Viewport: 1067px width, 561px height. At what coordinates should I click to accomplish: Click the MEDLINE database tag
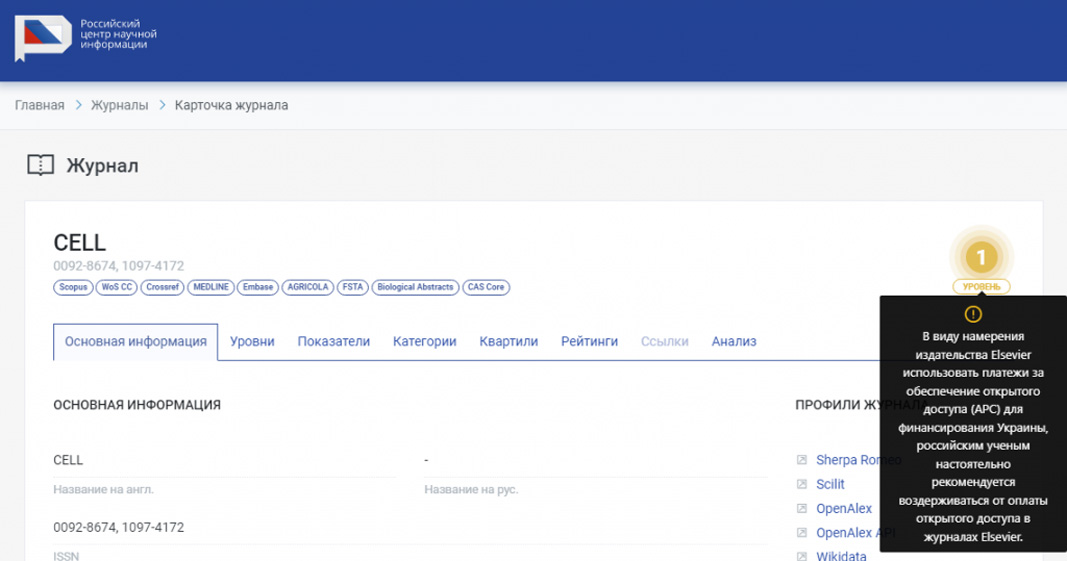pos(210,287)
